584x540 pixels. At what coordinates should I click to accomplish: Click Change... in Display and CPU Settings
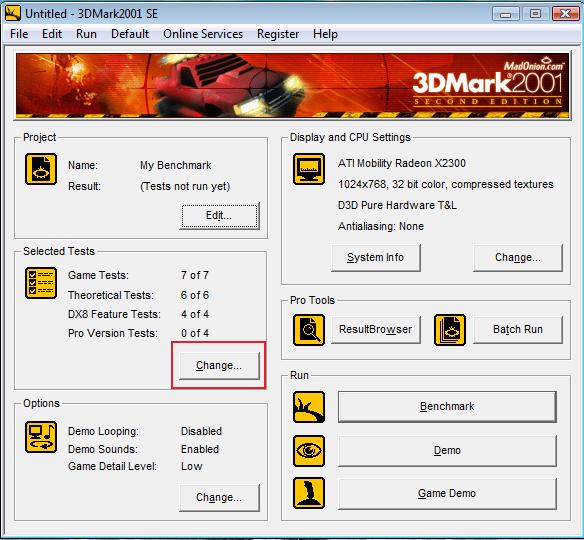point(518,258)
